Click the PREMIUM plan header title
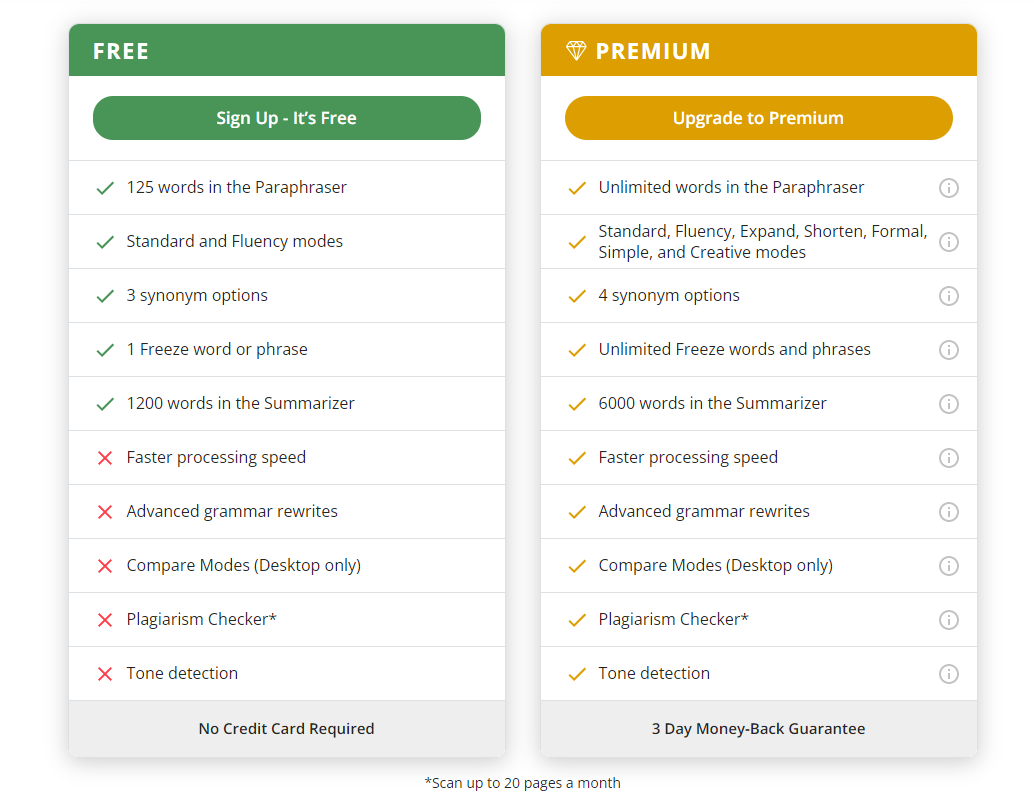The height and width of the screenshot is (812, 1034). 653,51
